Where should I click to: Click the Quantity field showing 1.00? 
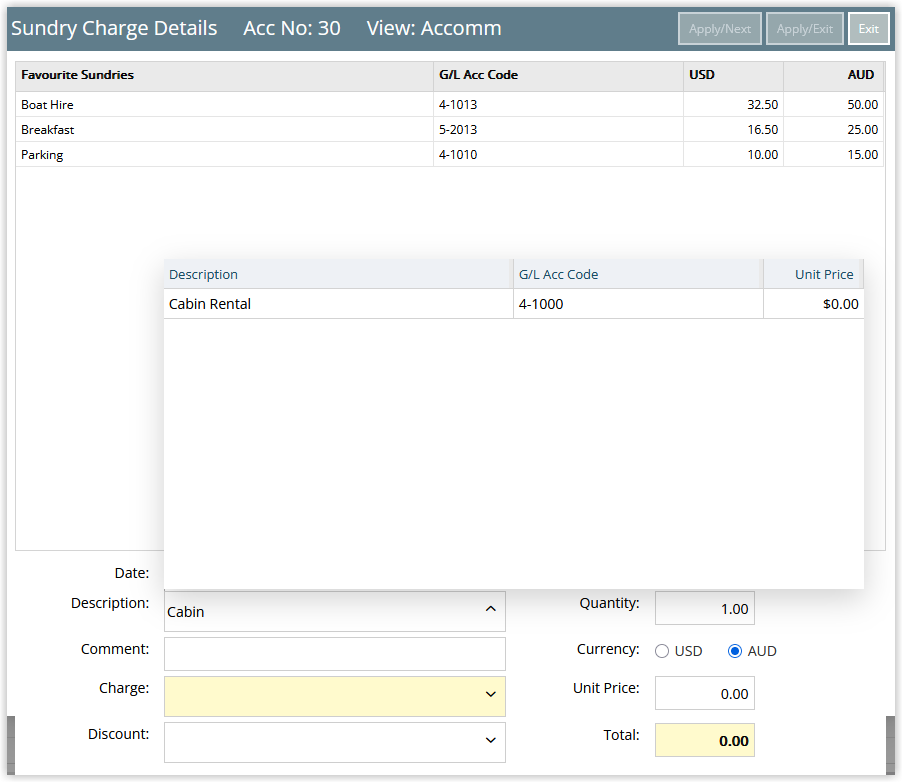705,609
